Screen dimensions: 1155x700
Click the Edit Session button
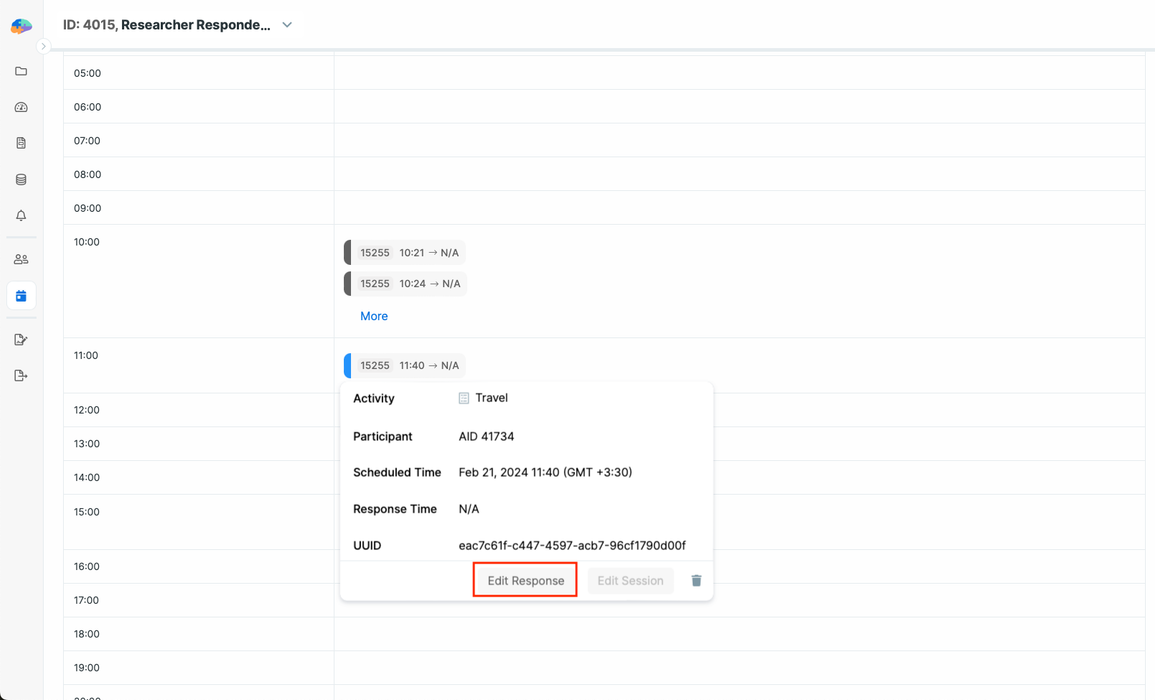(630, 581)
